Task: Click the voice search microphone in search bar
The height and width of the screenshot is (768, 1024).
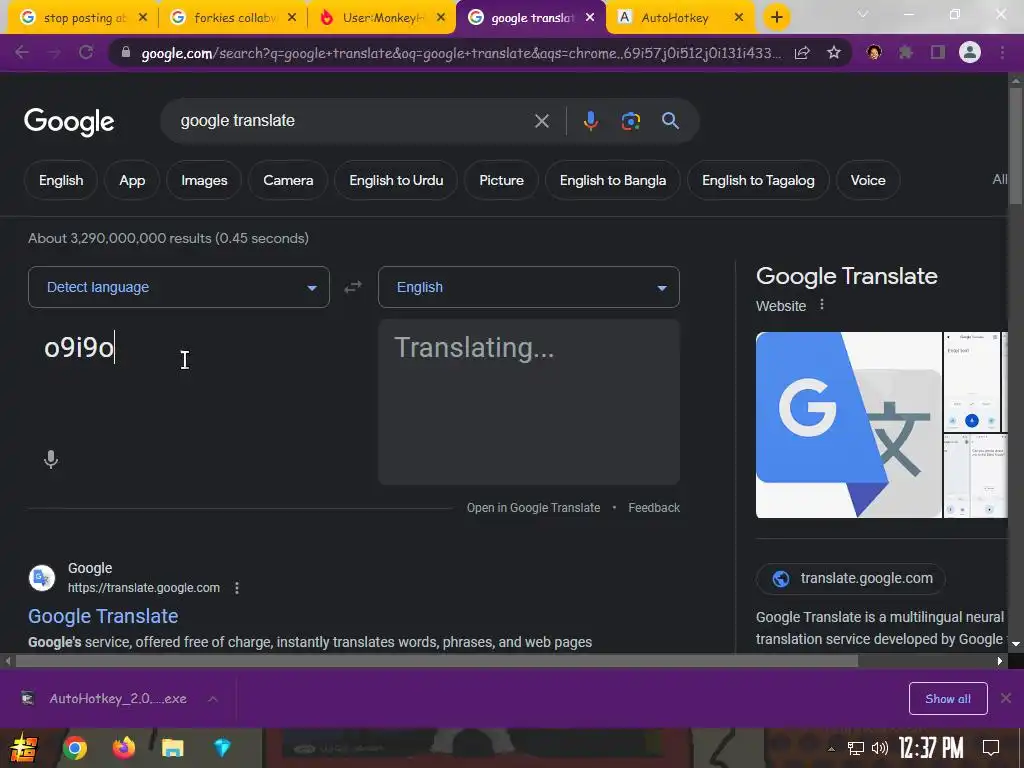Action: click(590, 121)
